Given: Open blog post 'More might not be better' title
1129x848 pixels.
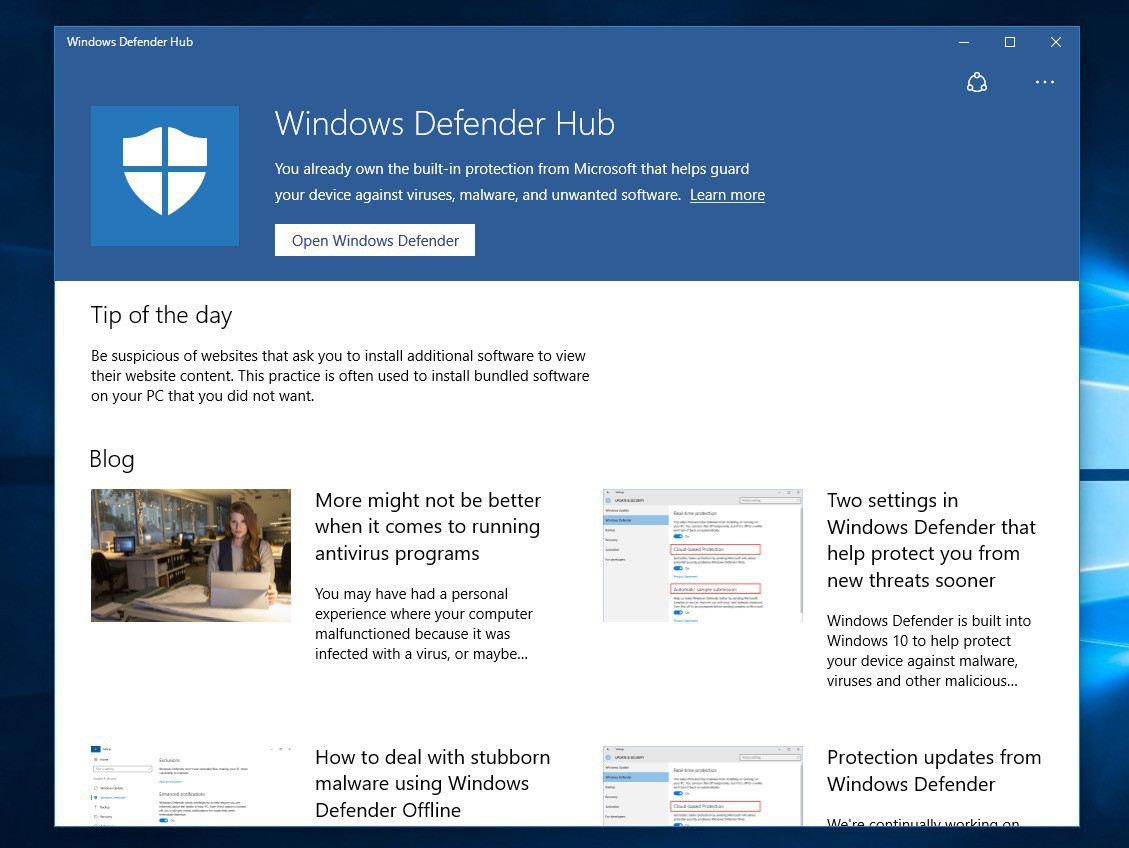Looking at the screenshot, I should pyautogui.click(x=428, y=526).
